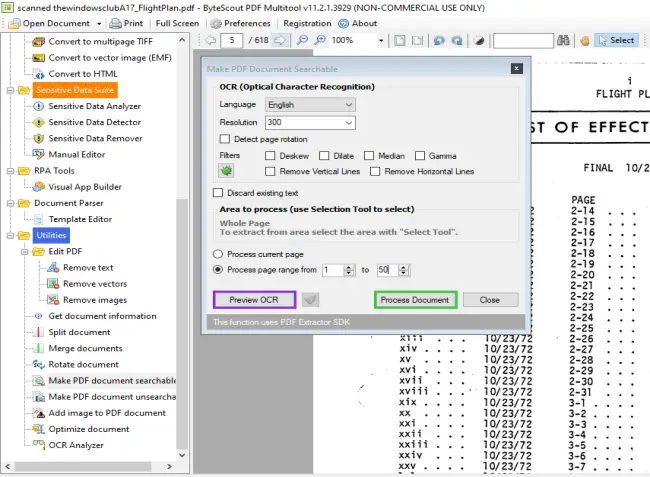This screenshot has height=477, width=650.
Task: Enable the Dilate filter checkbox
Action: point(324,156)
